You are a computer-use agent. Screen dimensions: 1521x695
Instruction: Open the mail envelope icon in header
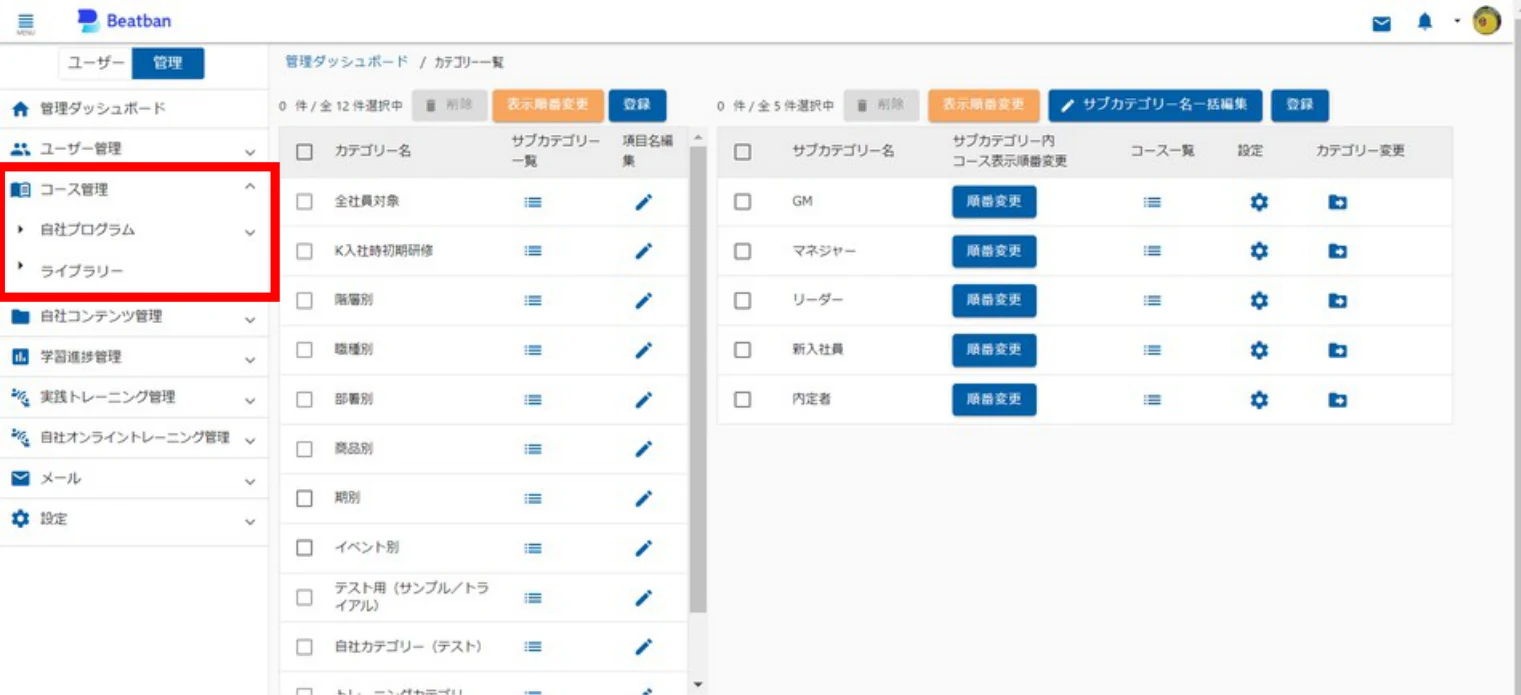[1381, 23]
